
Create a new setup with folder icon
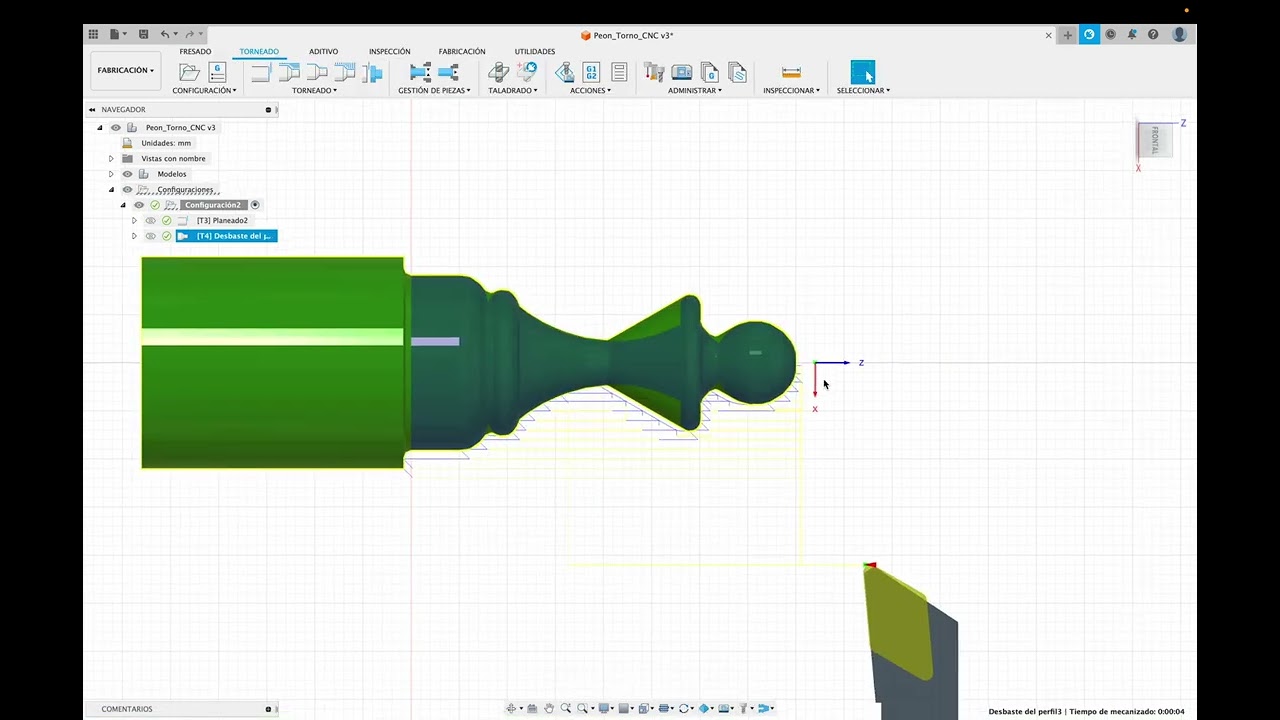coord(189,72)
